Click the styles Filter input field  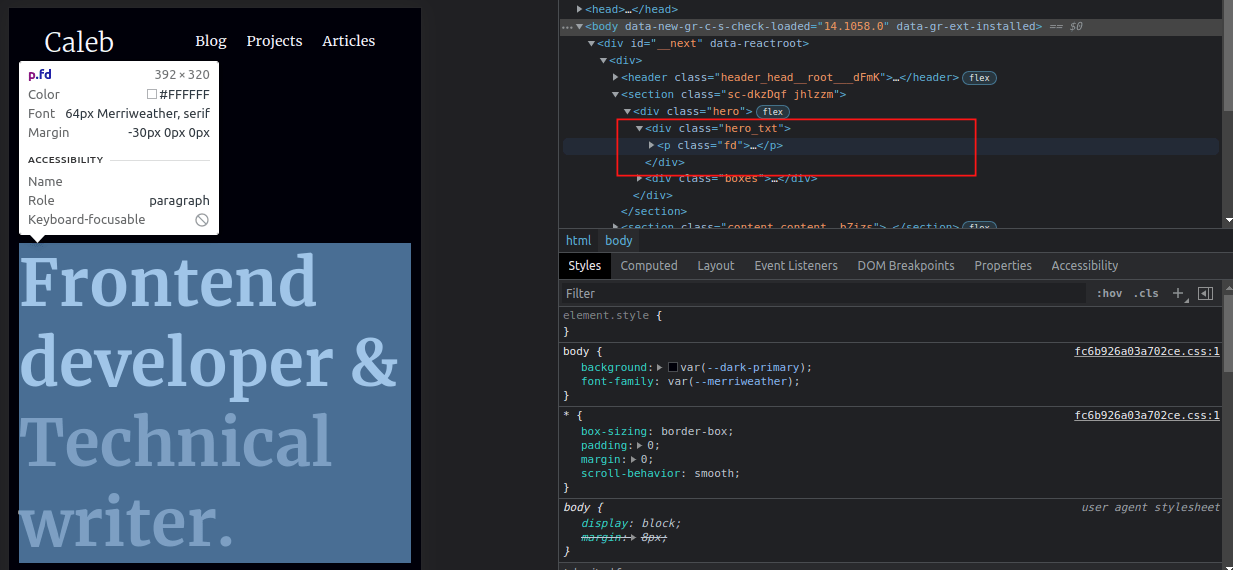(820, 293)
